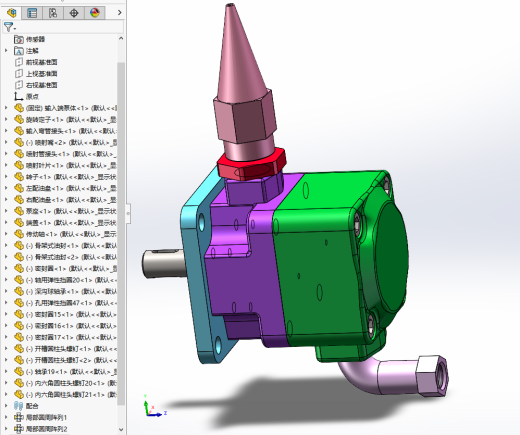The height and width of the screenshot is (435, 520).
Task: Expand the 转子<1> rotor component
Action: [x=6, y=177]
